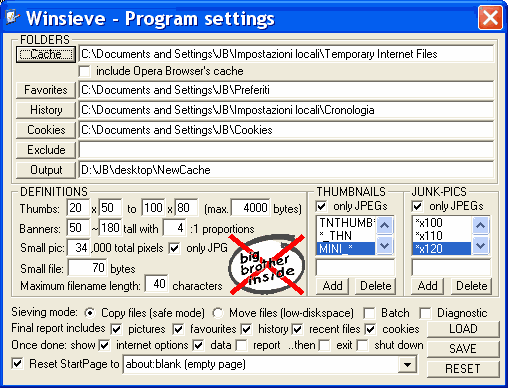
Task: Click up arrow of THUMBNAILS list scrollbar
Action: tap(385, 226)
